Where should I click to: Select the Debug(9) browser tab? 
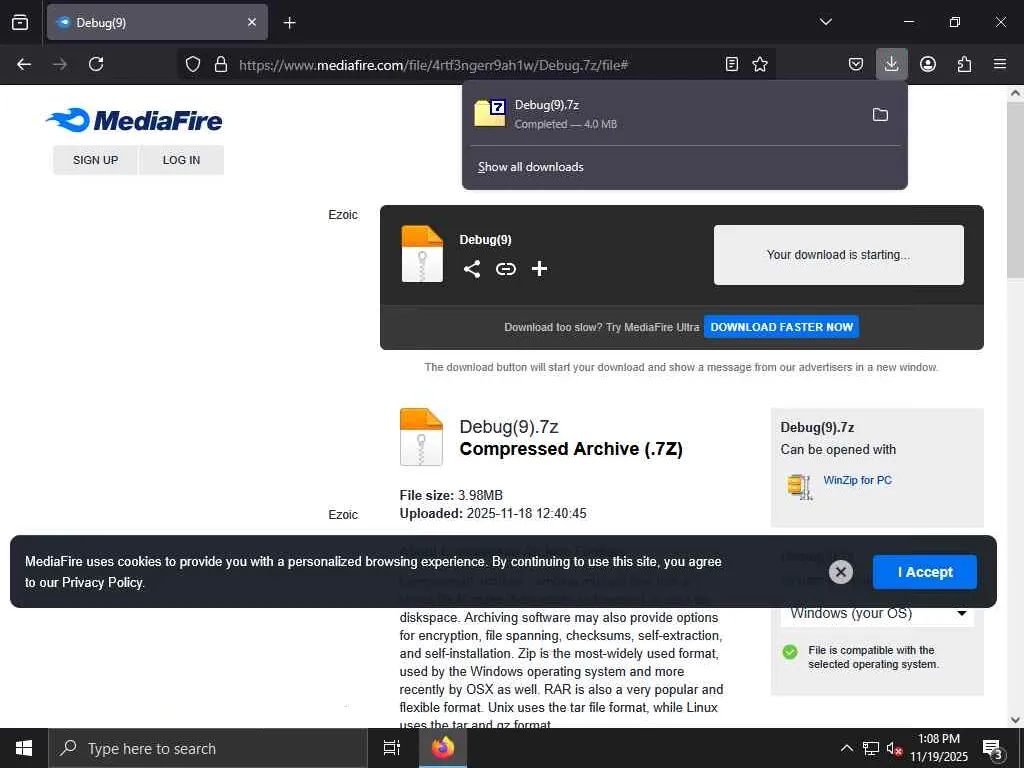coord(157,22)
